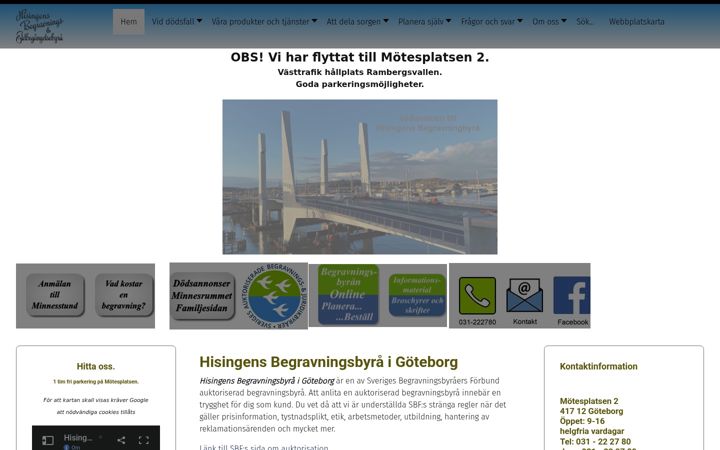Click the map sidebar toggle icon
This screenshot has width=720, height=450.
tap(48, 440)
